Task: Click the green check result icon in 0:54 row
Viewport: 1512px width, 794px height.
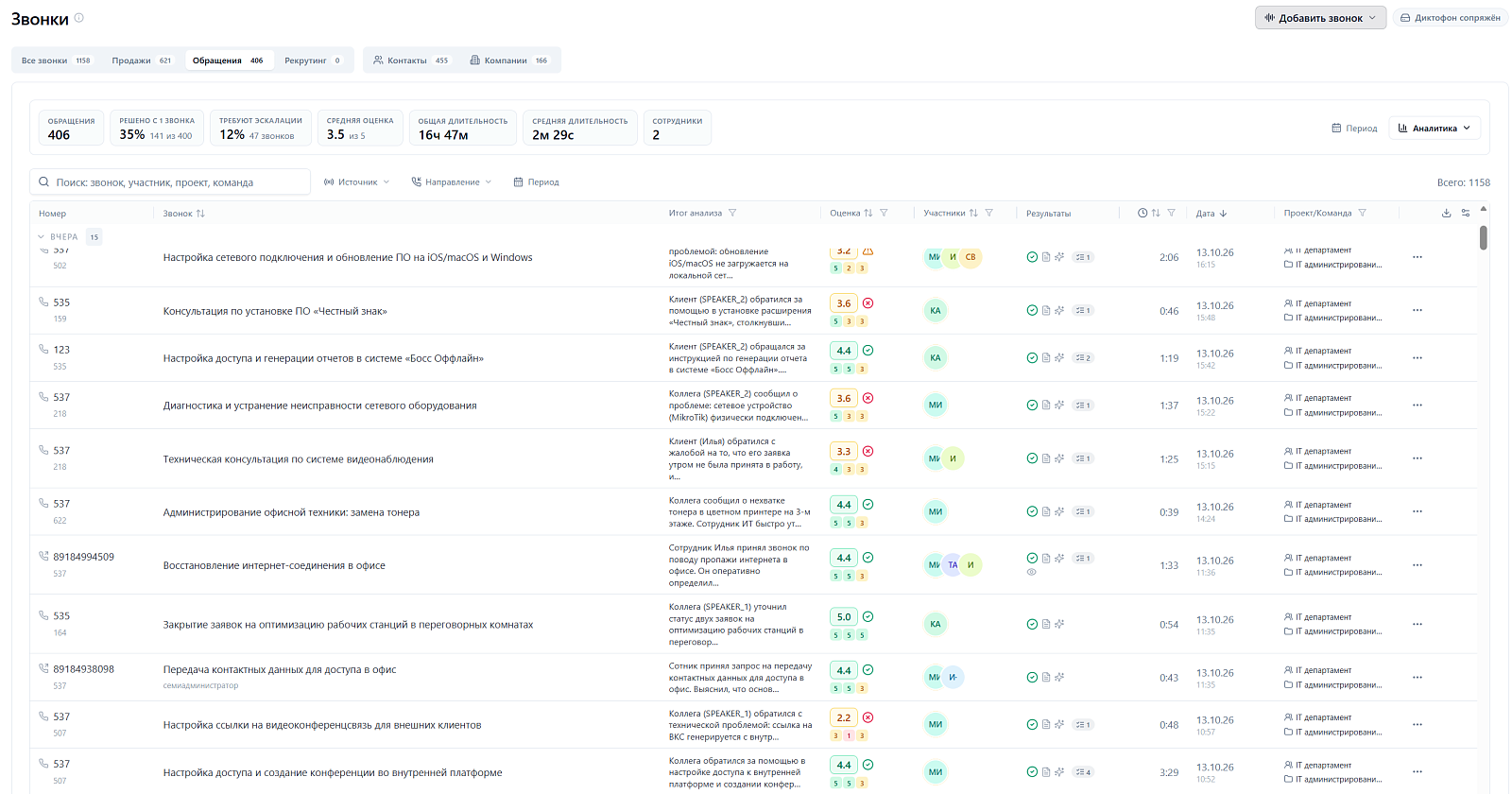Action: click(1032, 624)
